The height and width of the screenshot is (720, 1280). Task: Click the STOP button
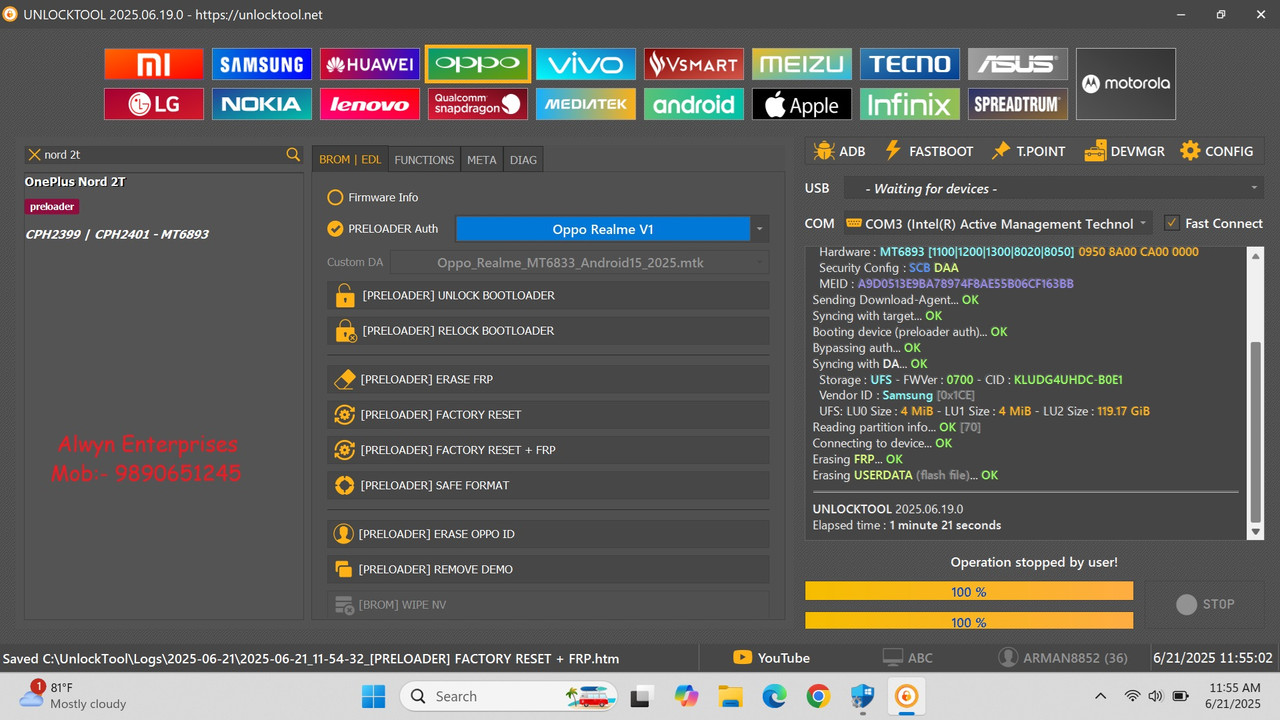pyautogui.click(x=1205, y=604)
